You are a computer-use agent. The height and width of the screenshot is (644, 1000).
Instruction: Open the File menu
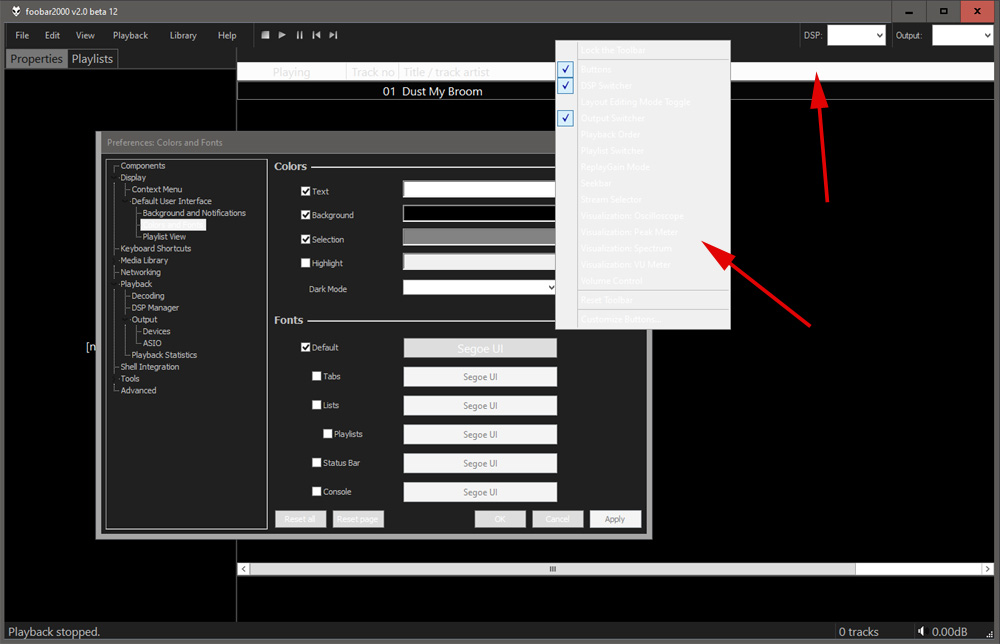coord(22,35)
